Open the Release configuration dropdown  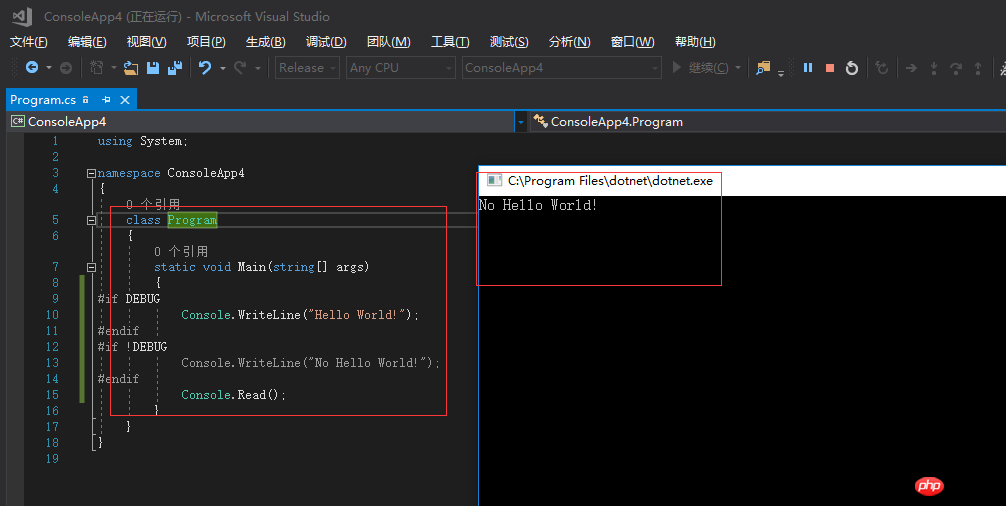click(x=307, y=67)
